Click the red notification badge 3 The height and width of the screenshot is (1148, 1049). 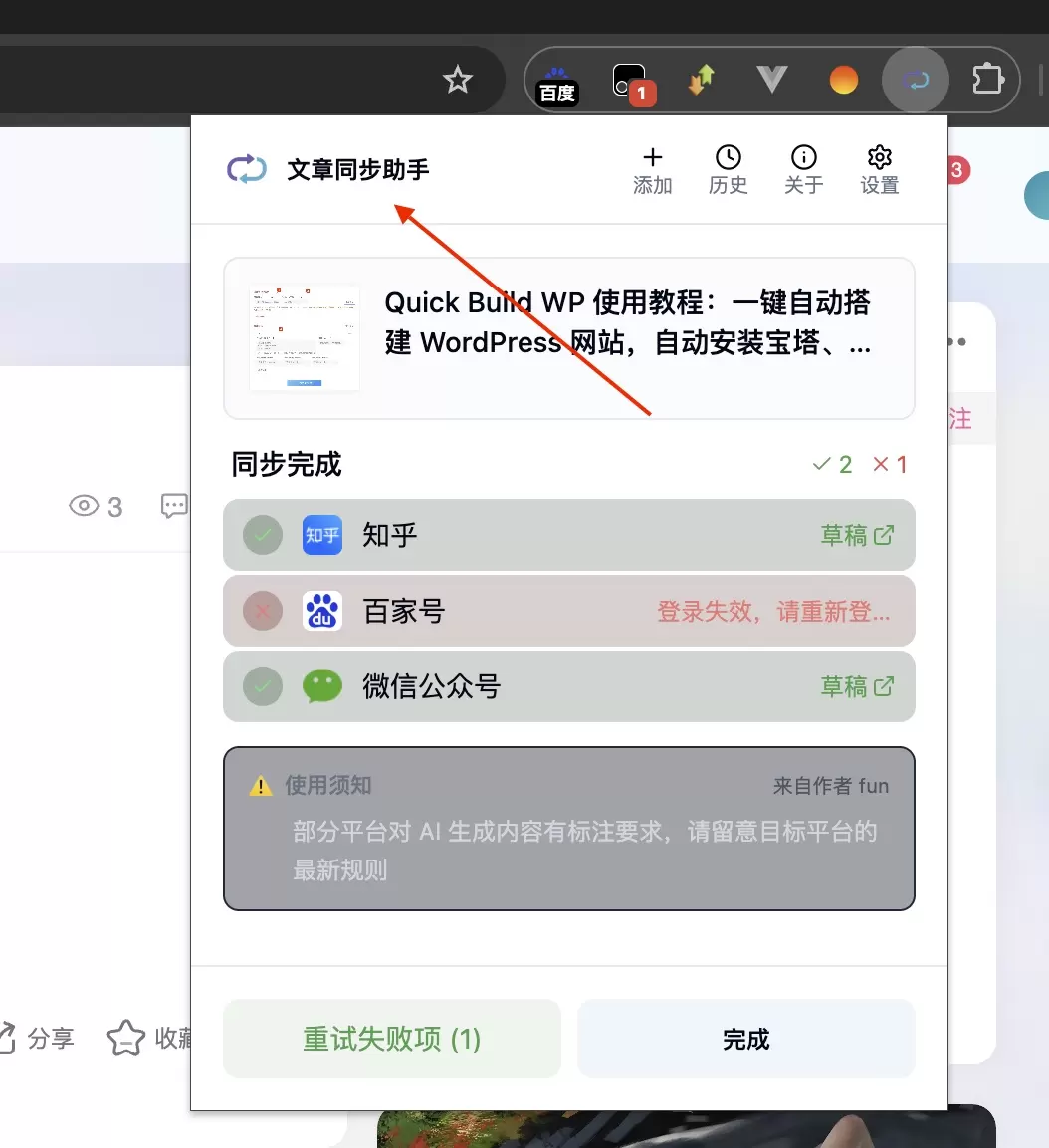tap(956, 170)
